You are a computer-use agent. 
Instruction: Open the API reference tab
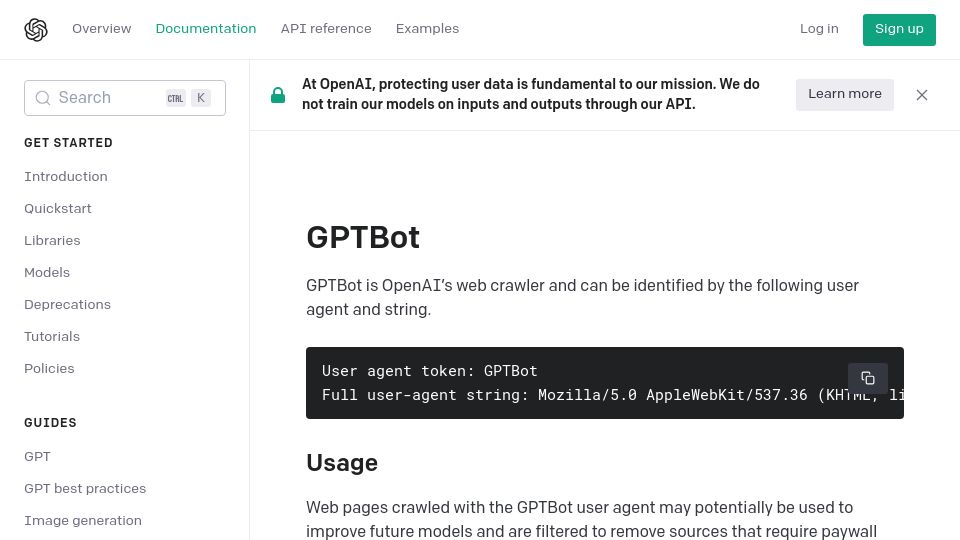(x=326, y=29)
